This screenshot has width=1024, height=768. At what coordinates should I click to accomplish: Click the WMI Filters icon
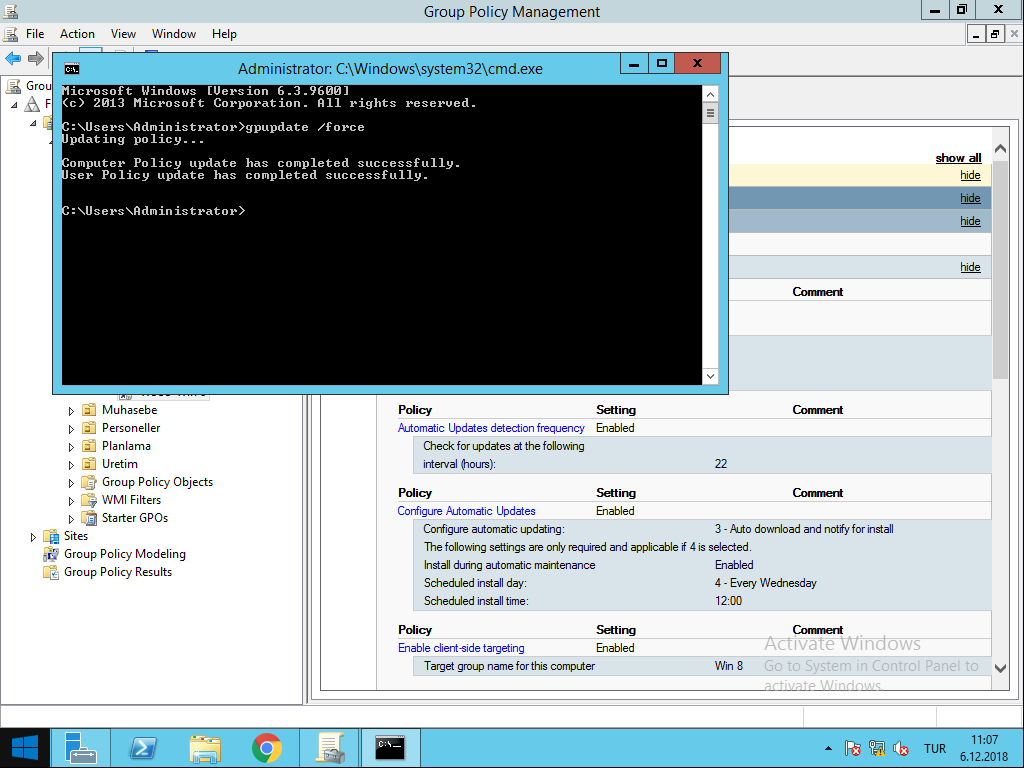pos(89,500)
